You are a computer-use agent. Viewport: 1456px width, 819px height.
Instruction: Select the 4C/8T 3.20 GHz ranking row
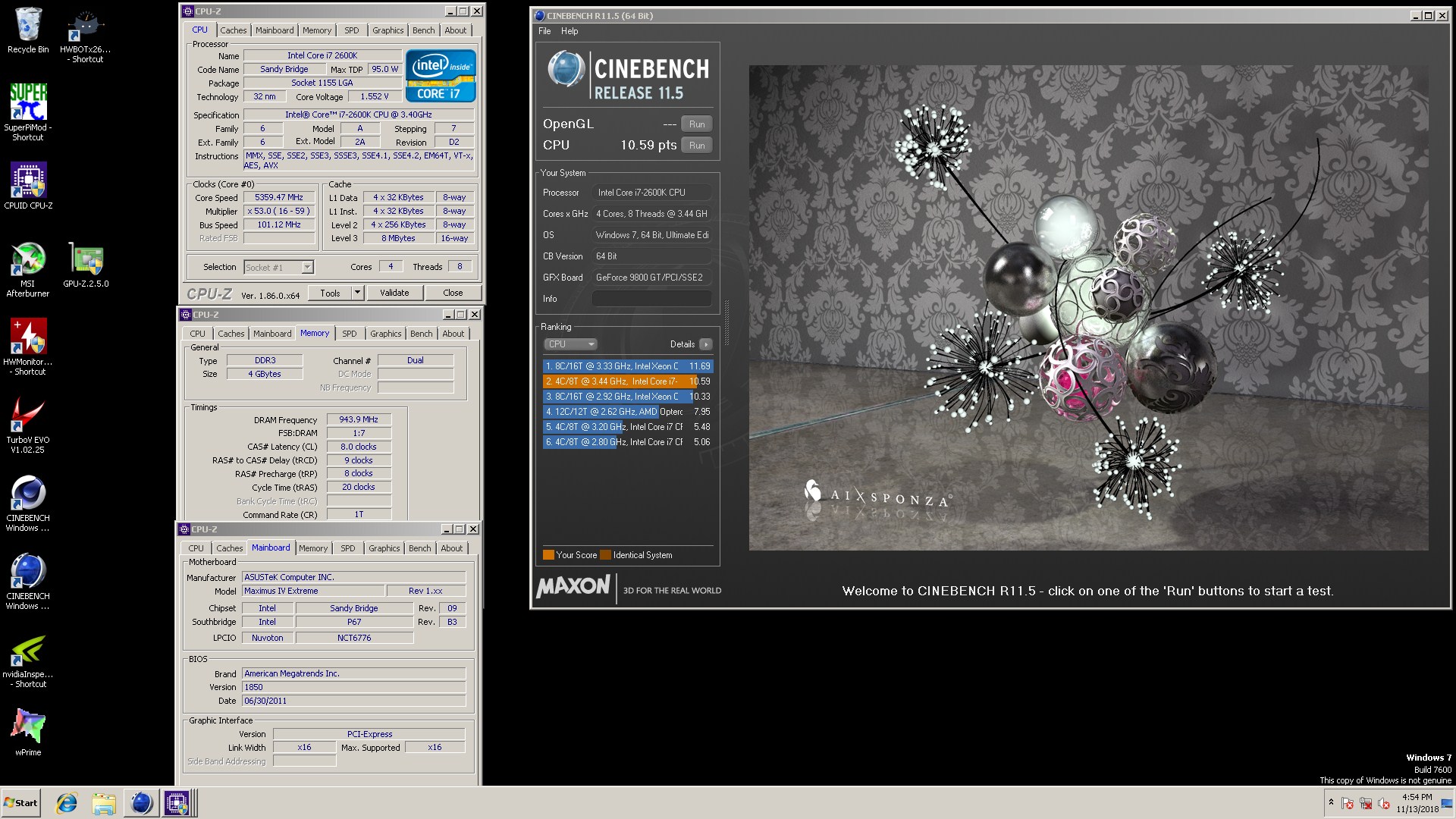click(628, 427)
